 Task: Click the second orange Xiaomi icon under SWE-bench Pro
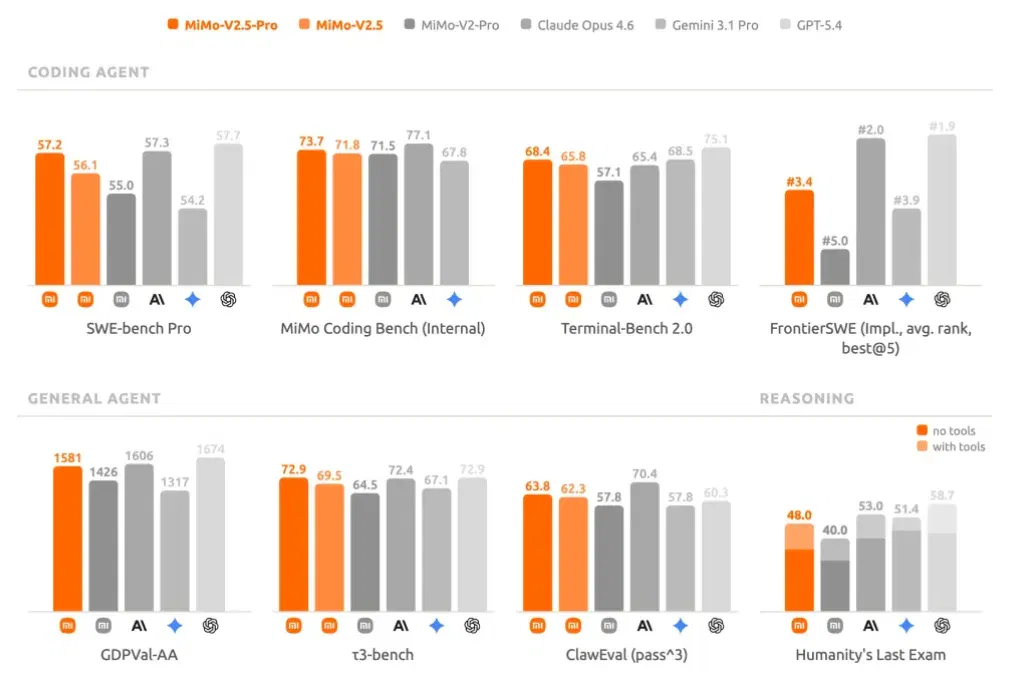86,299
